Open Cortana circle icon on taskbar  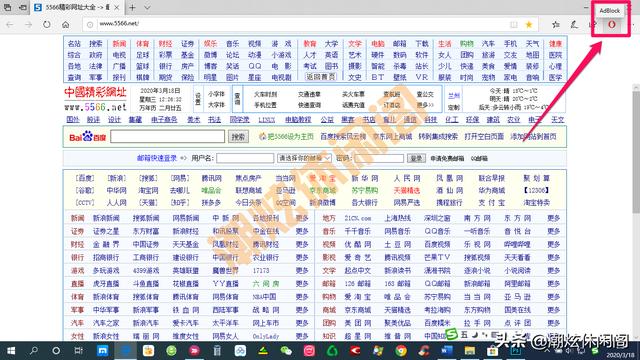pos(56,351)
